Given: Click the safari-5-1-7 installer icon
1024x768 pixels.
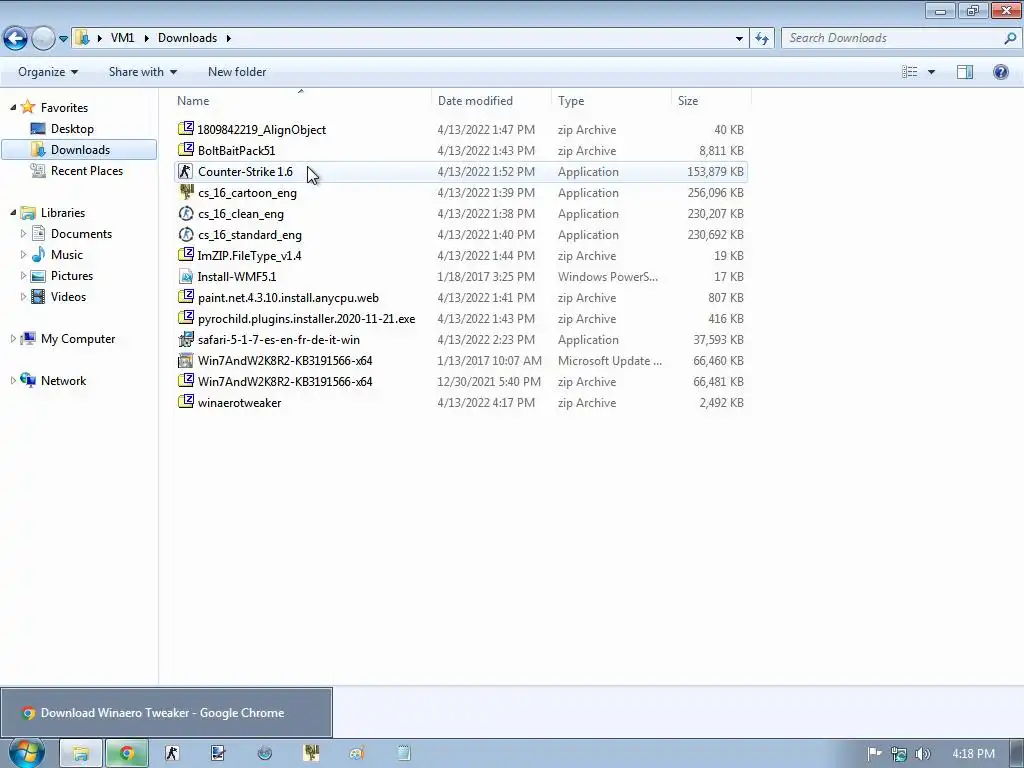Looking at the screenshot, I should (186, 339).
